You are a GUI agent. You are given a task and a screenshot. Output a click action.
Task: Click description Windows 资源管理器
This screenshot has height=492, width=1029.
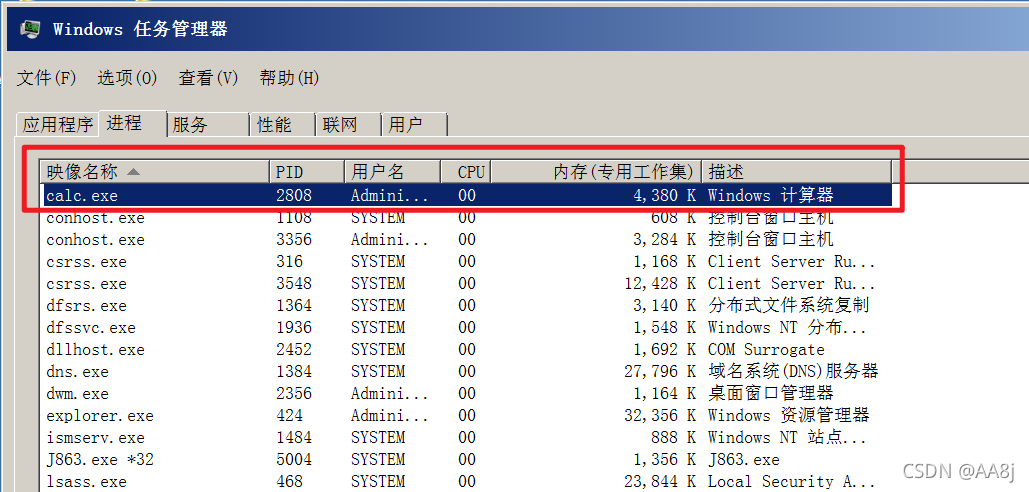pos(788,415)
